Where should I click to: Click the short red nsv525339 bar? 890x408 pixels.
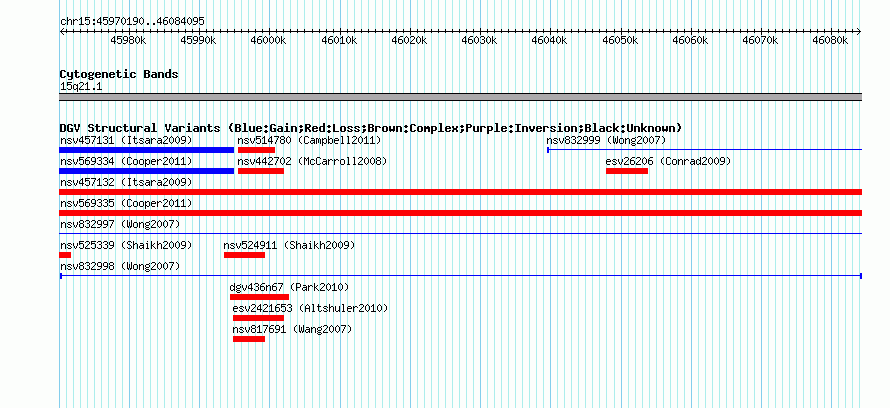65,255
